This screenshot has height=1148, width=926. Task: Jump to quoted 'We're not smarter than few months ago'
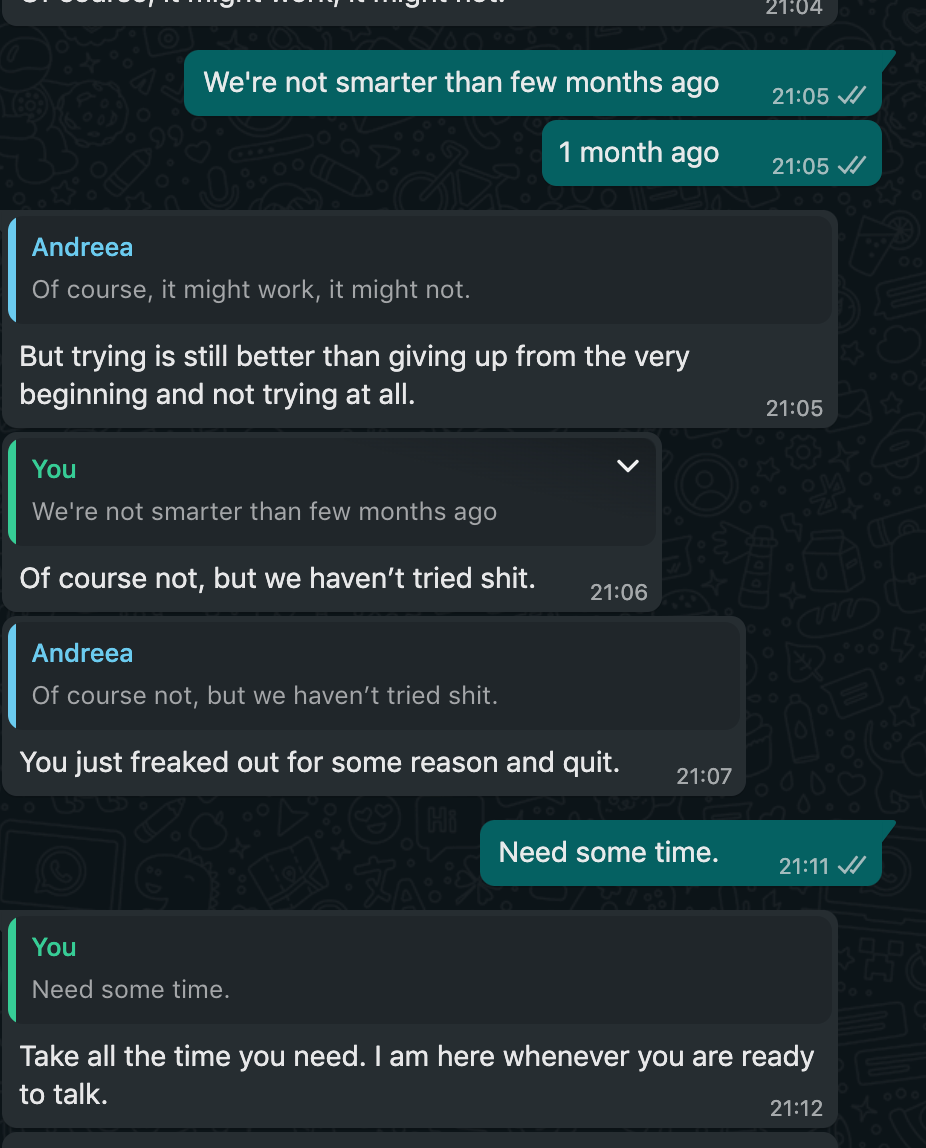[332, 491]
